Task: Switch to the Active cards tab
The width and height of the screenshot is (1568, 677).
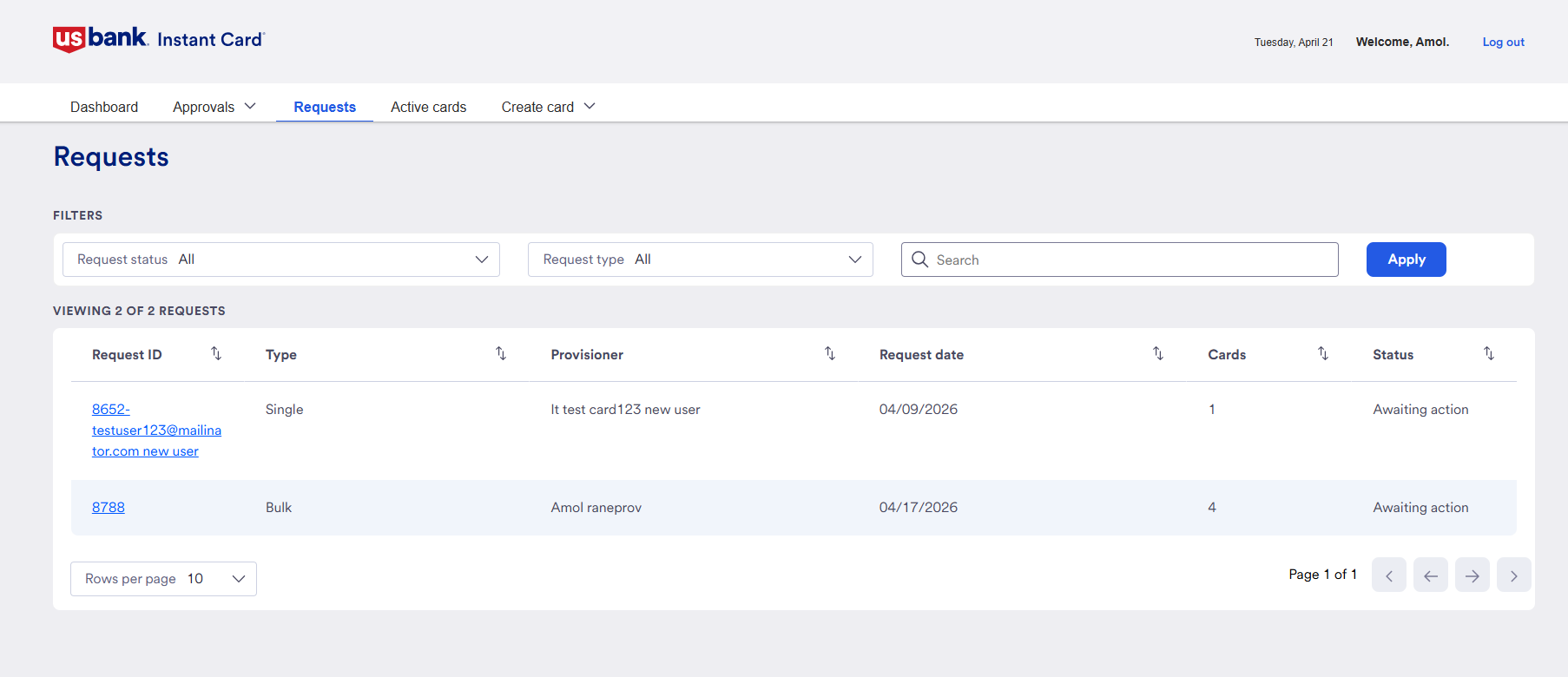Action: point(429,107)
